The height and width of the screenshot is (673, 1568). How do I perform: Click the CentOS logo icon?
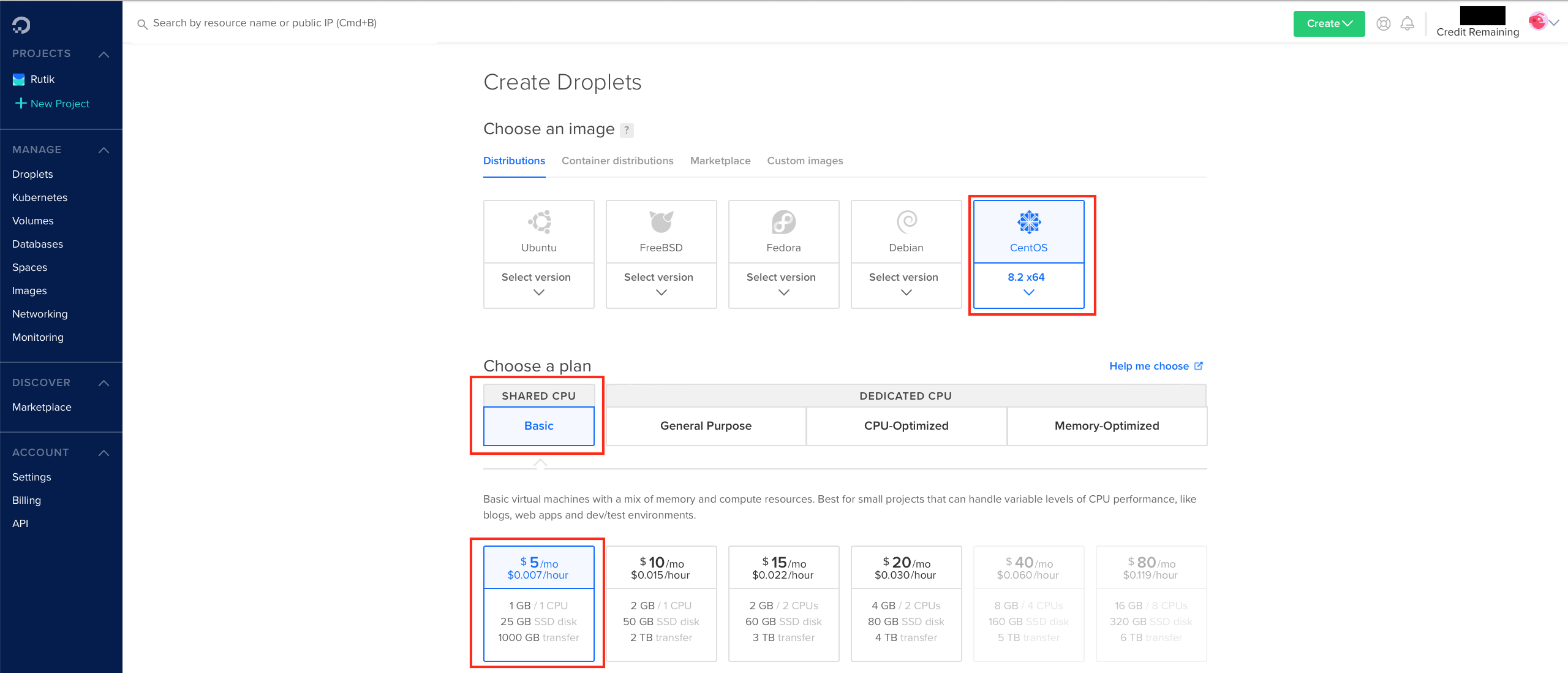pyautogui.click(x=1029, y=222)
